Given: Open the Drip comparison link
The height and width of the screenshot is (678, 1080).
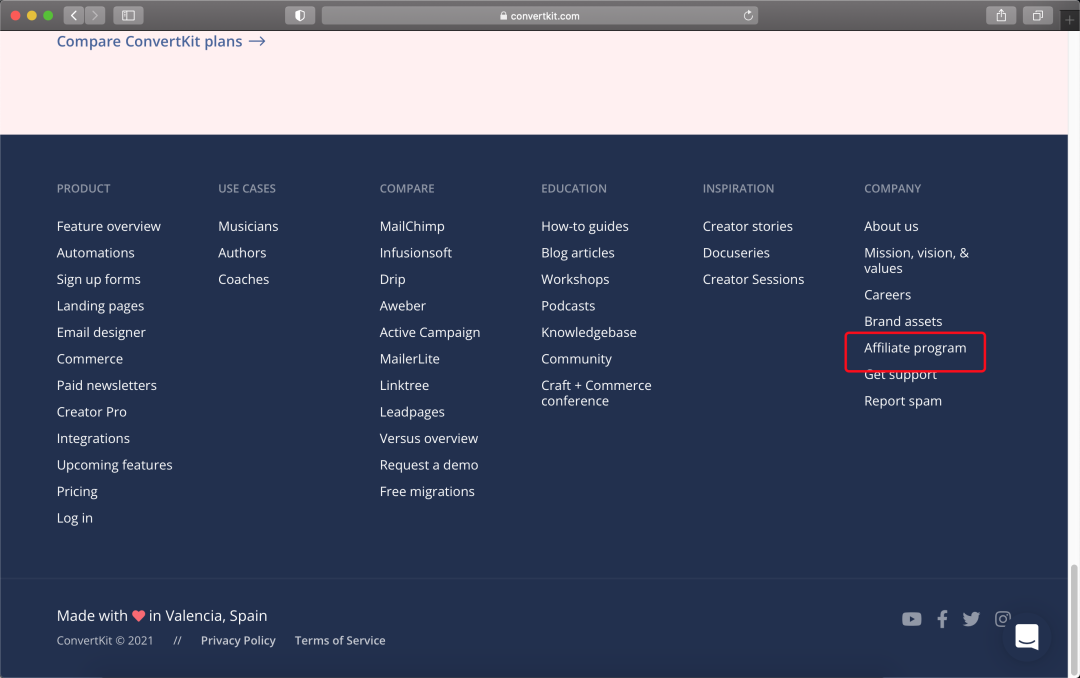Looking at the screenshot, I should (392, 279).
